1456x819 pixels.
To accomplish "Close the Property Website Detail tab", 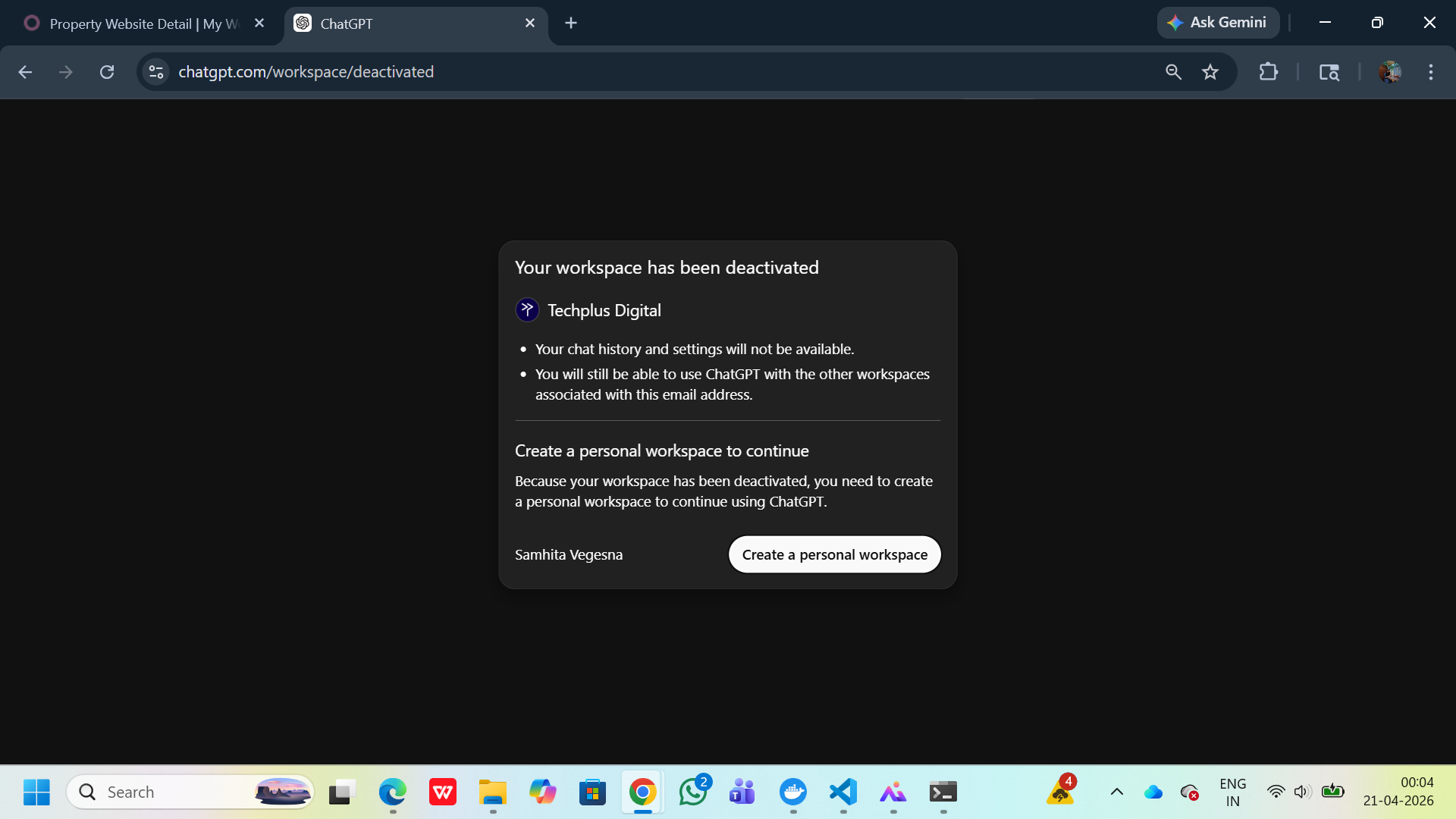I will coord(259,24).
